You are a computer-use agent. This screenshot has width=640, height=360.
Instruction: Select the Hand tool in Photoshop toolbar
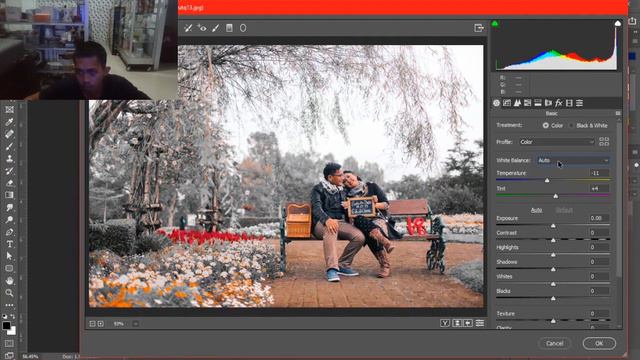point(9,281)
